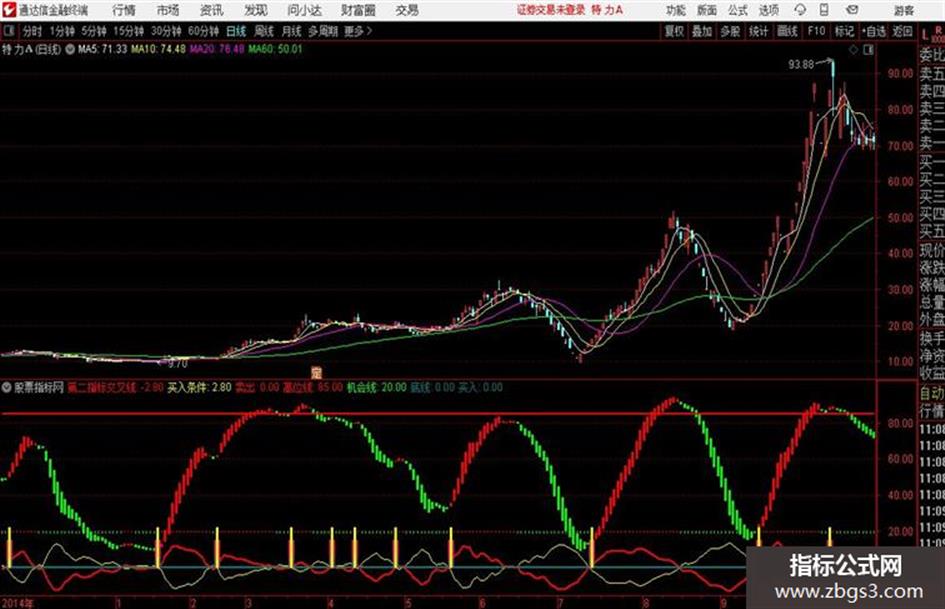This screenshot has width=945, height=609.
Task: Expand the MA indicator dropdown circle icon
Action: (x=70, y=49)
